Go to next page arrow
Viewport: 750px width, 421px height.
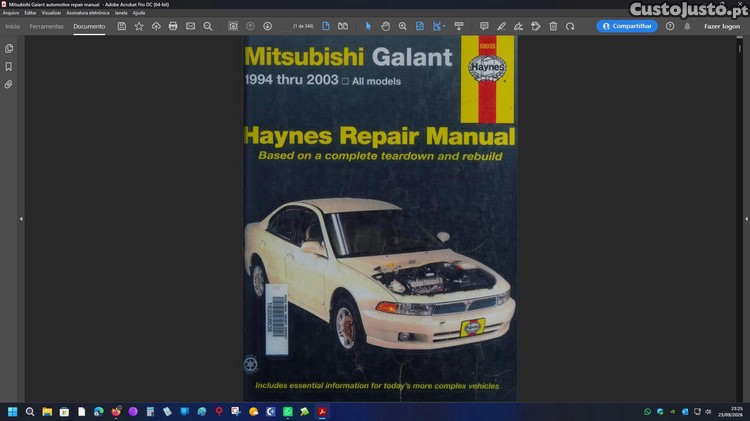(x=267, y=26)
